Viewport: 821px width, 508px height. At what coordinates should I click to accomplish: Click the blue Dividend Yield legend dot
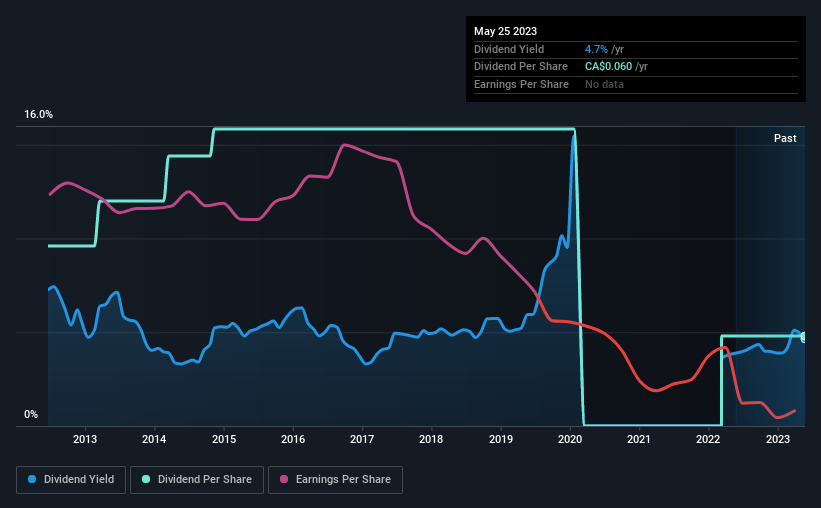(x=32, y=479)
